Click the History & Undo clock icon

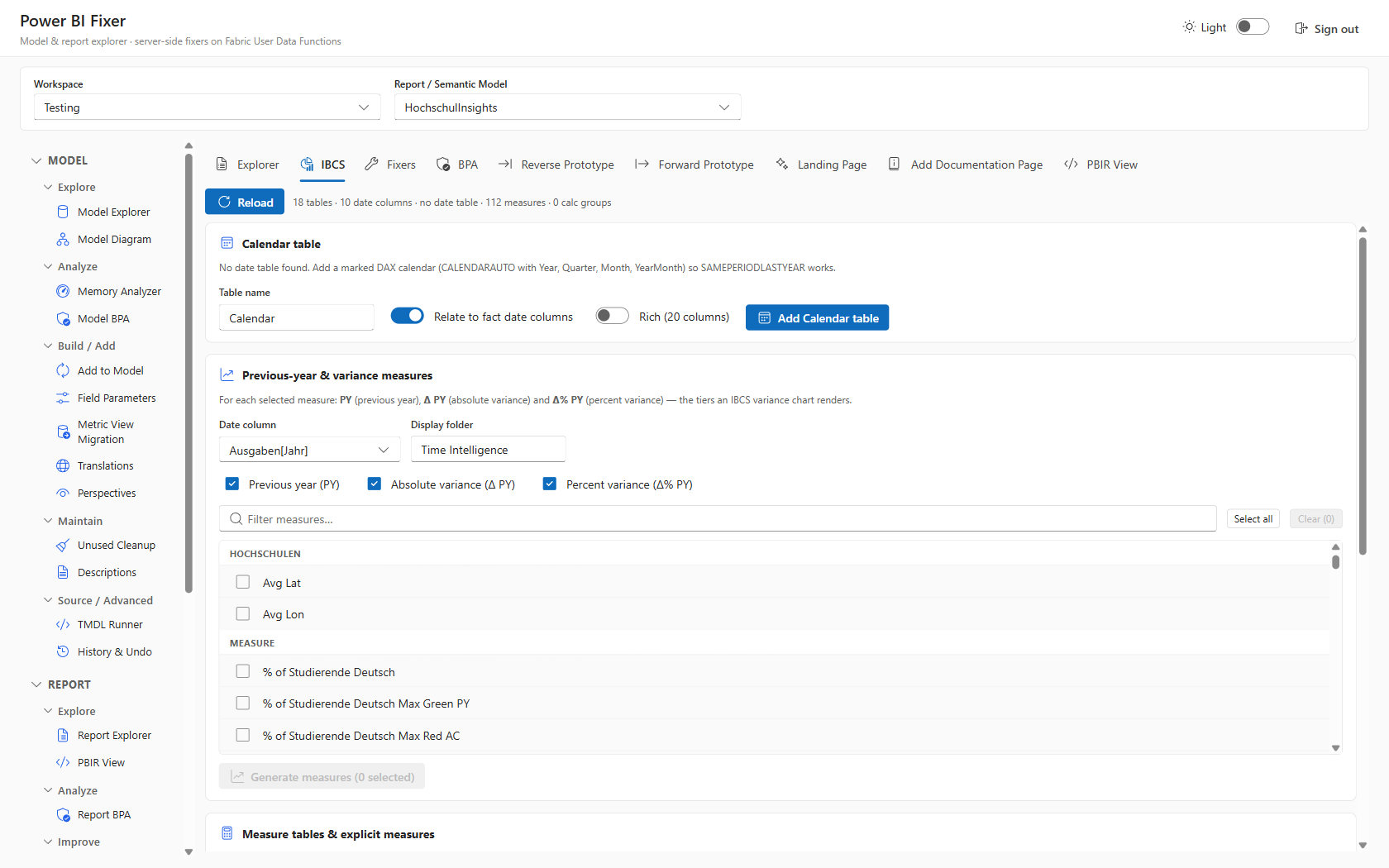63,651
